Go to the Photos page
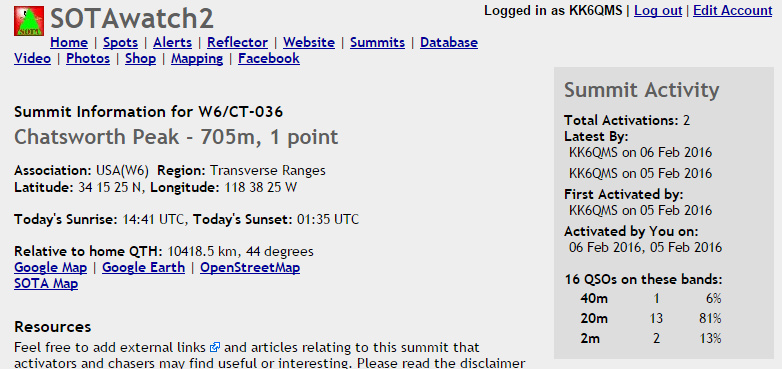This screenshot has width=782, height=369. tap(88, 59)
